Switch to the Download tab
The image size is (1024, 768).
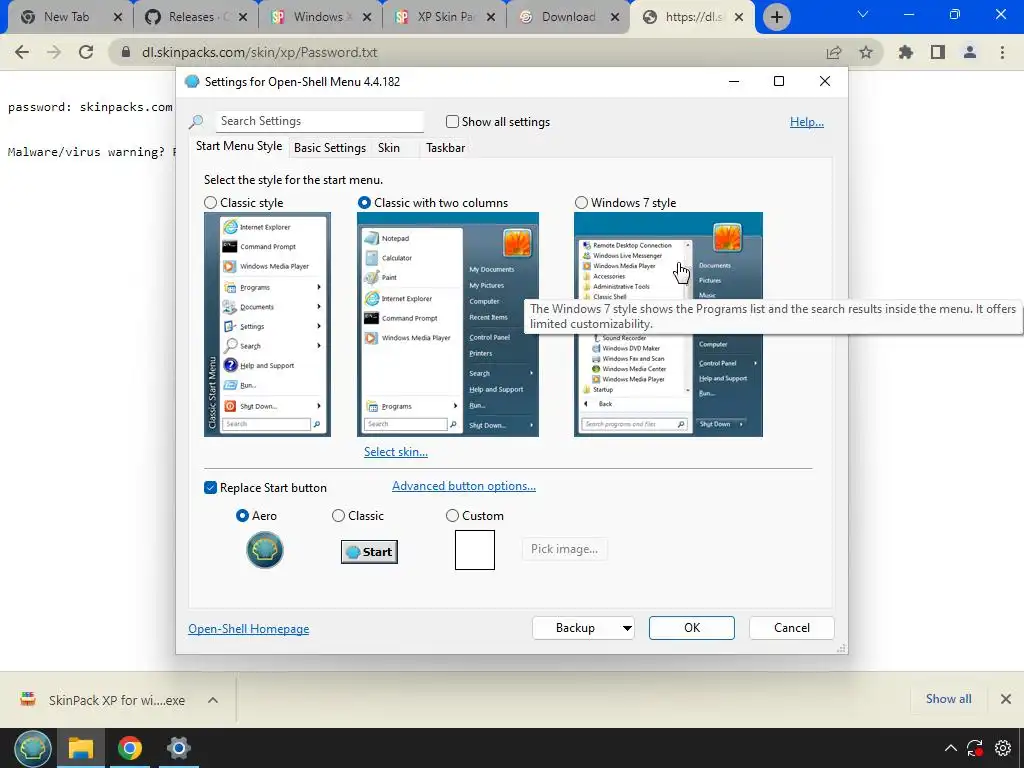(x=568, y=17)
